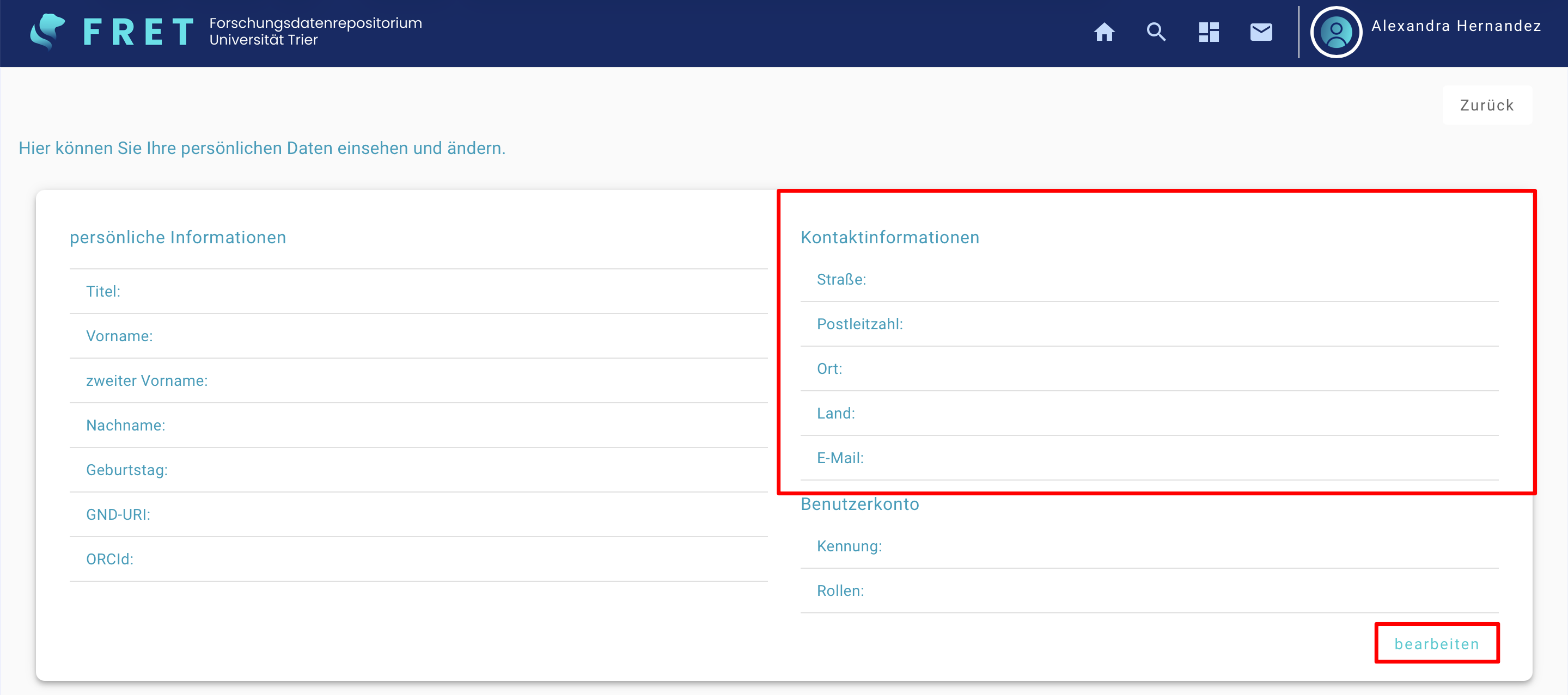The width and height of the screenshot is (1568, 695).
Task: Click the bearbeiten button
Action: (x=1437, y=643)
